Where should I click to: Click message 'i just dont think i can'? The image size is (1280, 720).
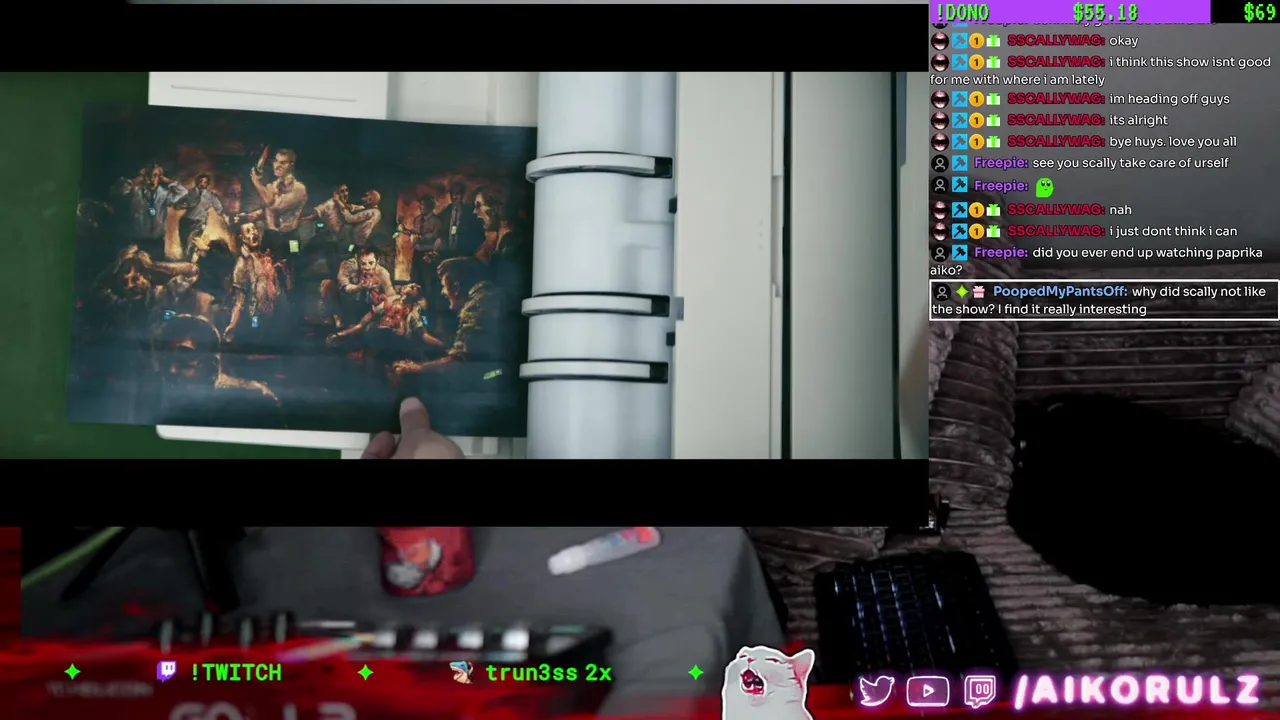pos(1173,232)
